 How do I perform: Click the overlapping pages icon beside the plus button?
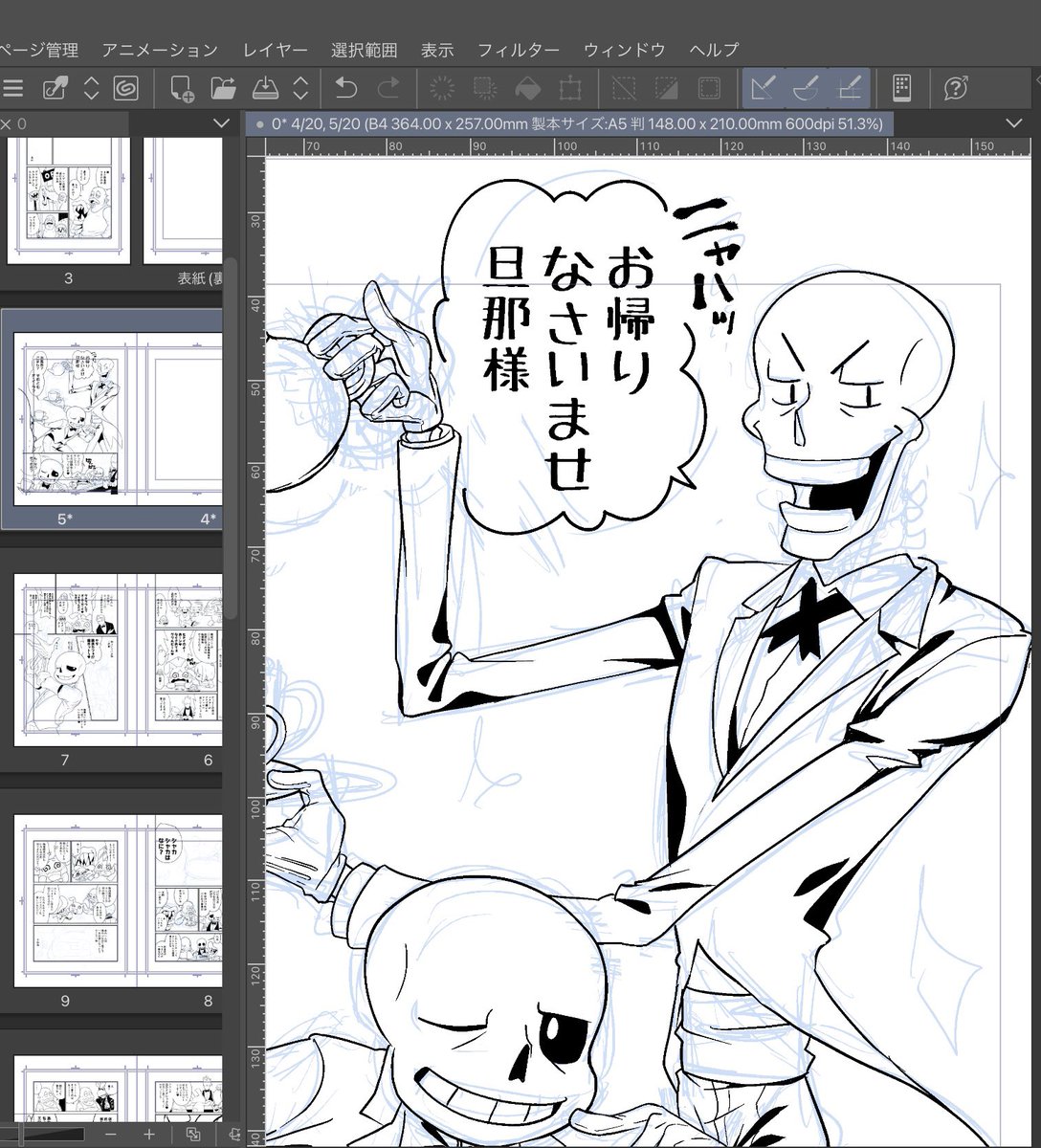click(193, 1135)
